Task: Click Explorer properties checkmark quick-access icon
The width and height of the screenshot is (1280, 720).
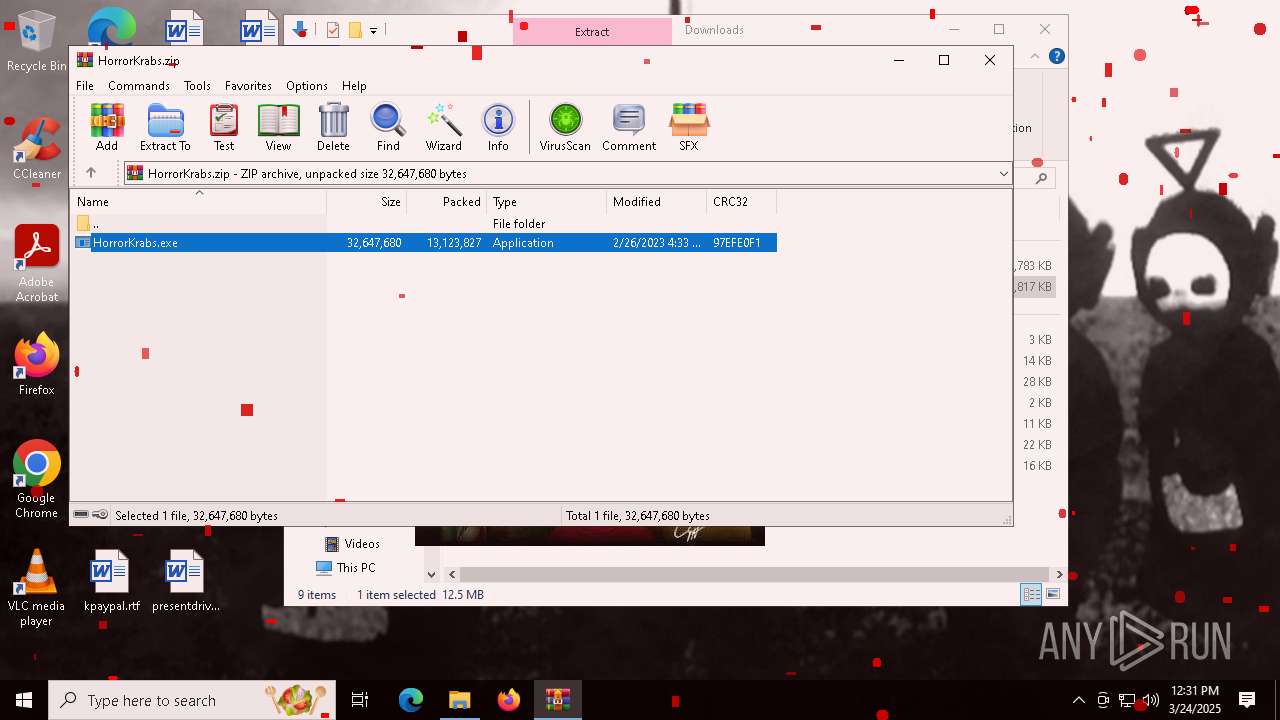Action: [333, 31]
